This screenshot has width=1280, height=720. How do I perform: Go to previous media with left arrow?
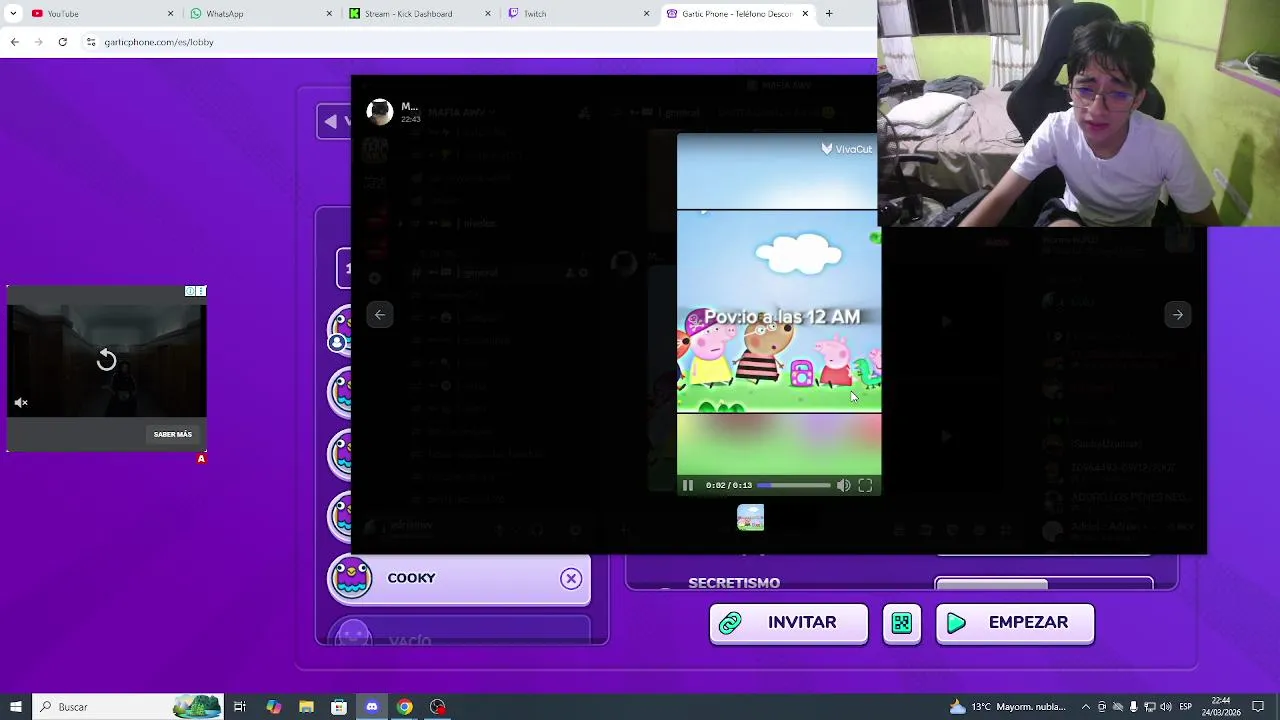coord(380,315)
